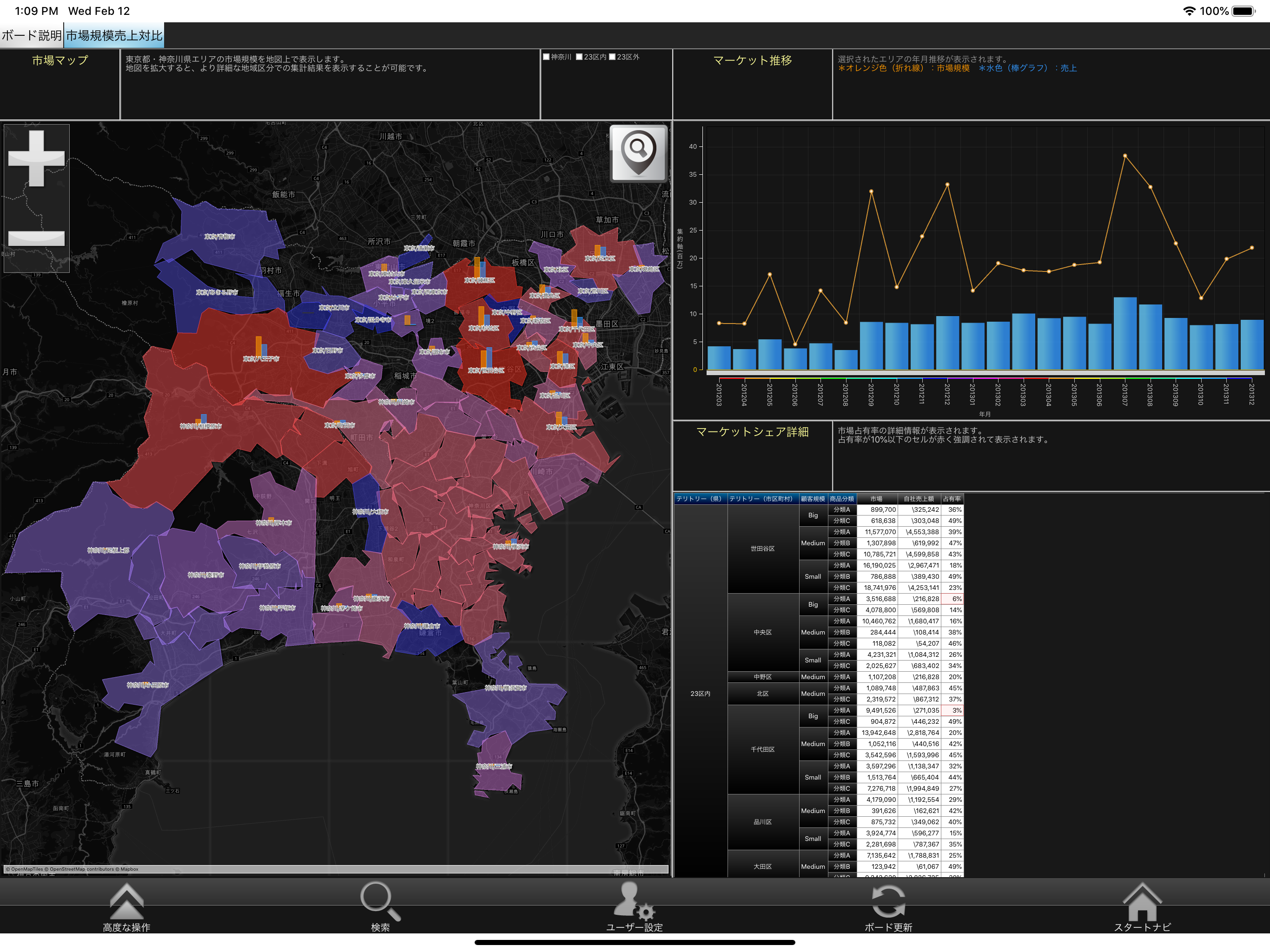Open 高度な操作 advanced operations
Screen dimensions: 1270x952
tap(126, 907)
